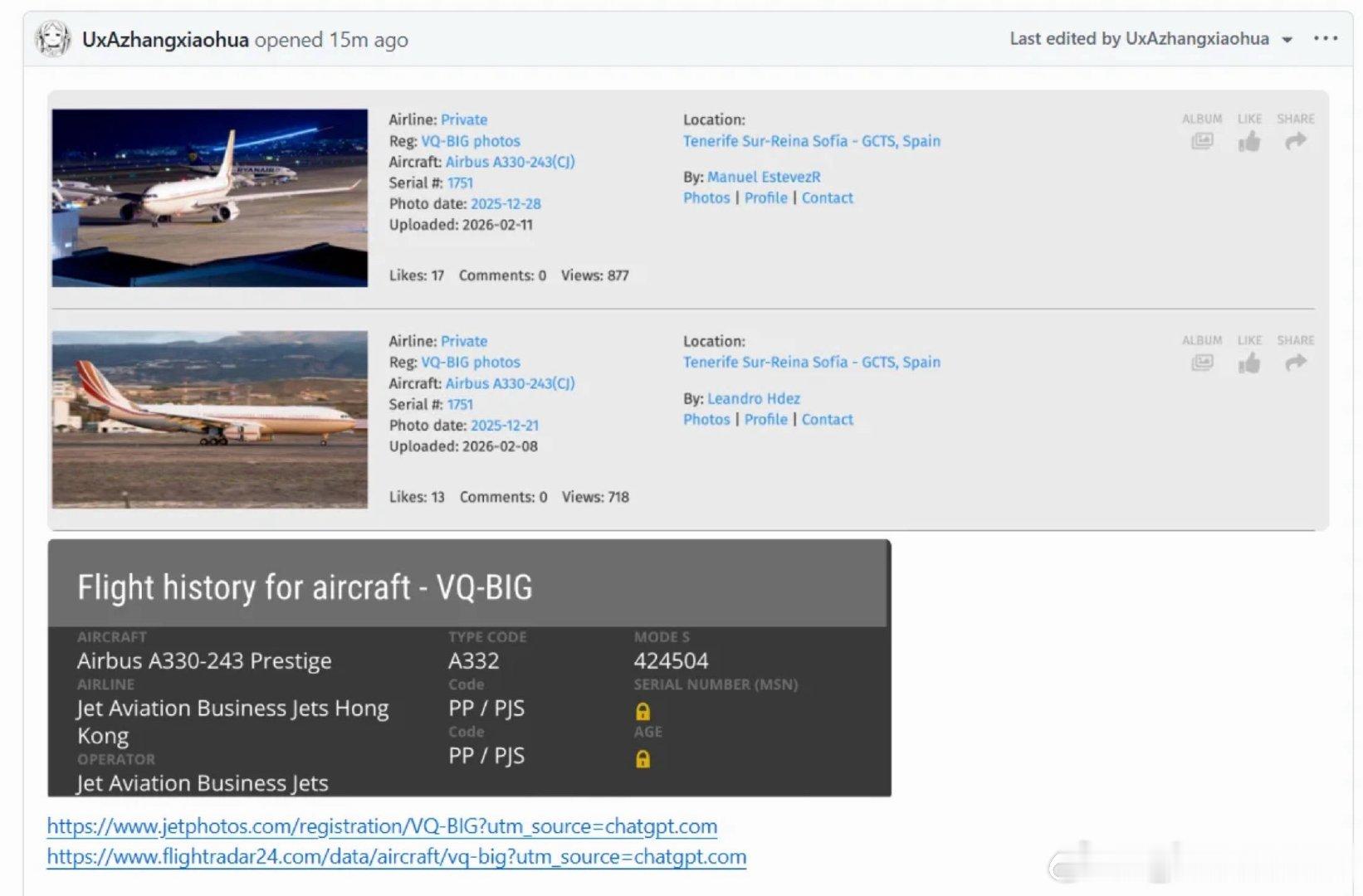Like the second VQ-BIG daytime photo

[x=1249, y=363]
